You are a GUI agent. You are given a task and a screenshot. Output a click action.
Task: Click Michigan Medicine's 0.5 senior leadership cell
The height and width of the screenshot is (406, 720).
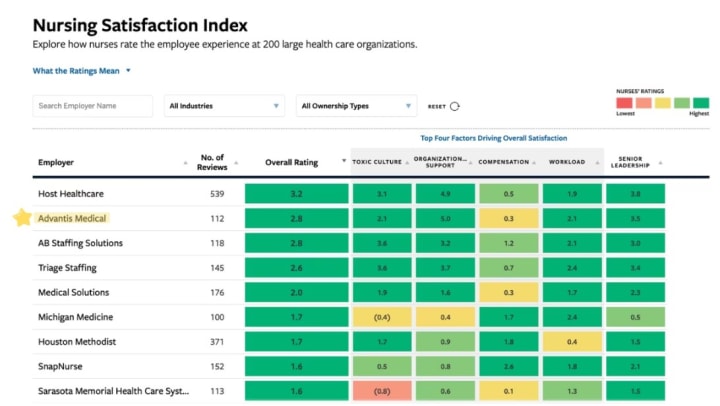636,317
